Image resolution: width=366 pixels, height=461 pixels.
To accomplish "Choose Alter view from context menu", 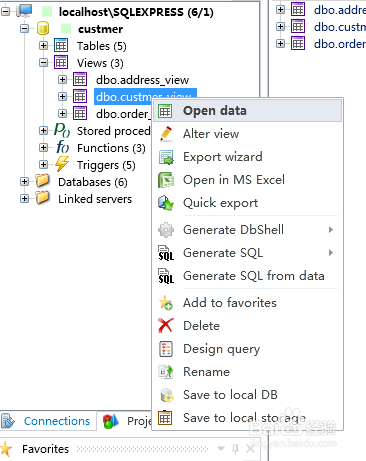I will click(x=248, y=134).
